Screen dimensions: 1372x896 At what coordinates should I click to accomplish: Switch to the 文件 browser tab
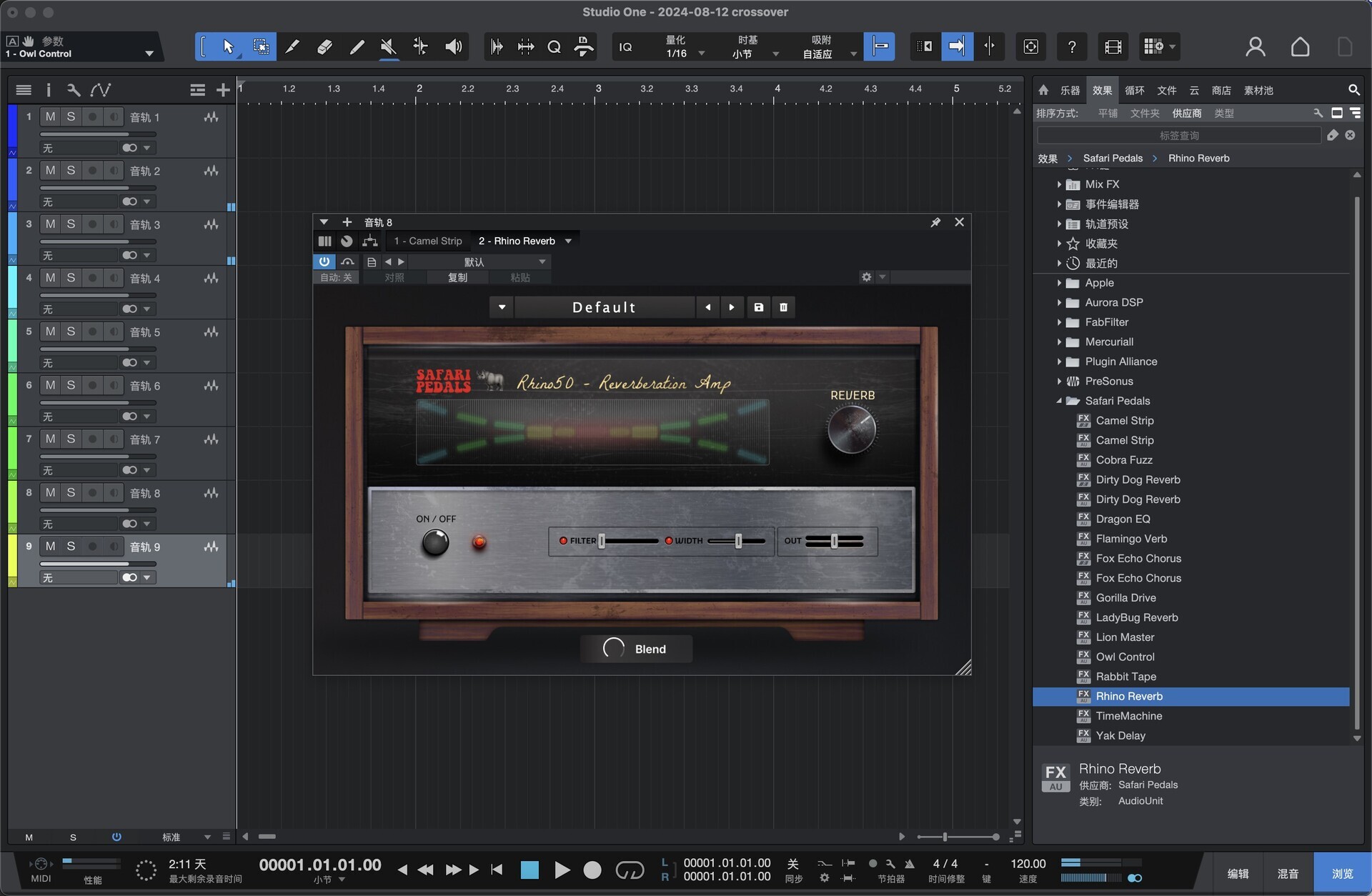coord(1167,90)
